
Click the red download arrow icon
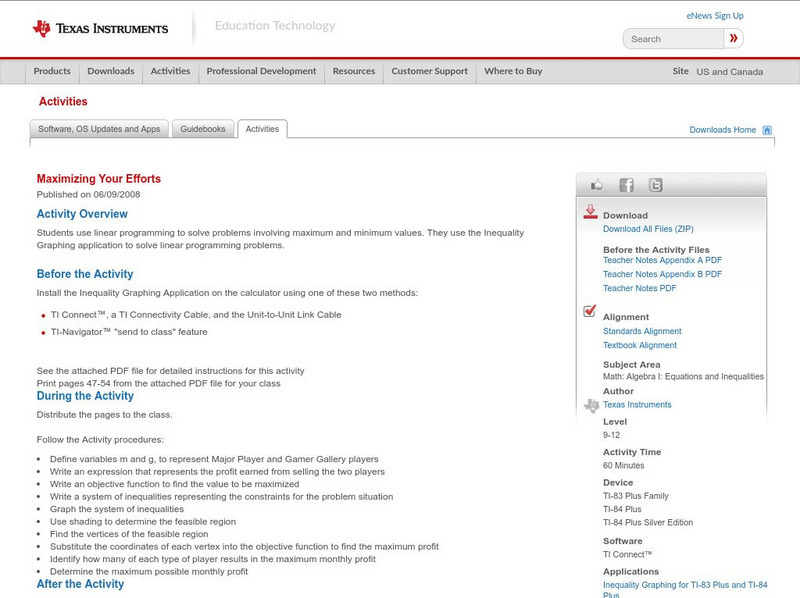coord(590,212)
